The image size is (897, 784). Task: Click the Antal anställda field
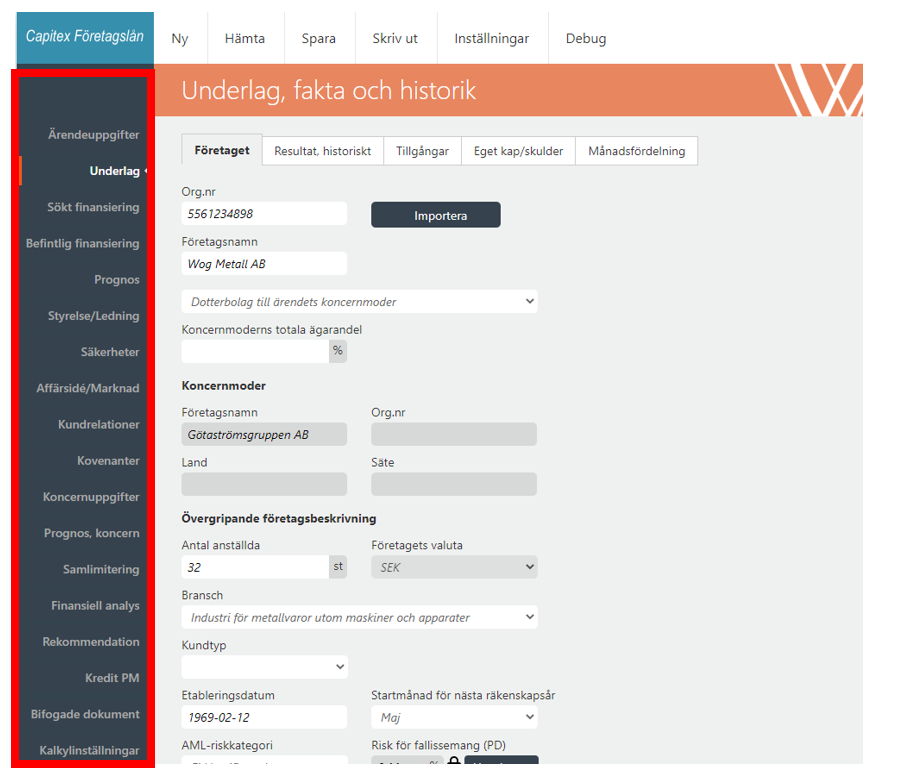(255, 567)
